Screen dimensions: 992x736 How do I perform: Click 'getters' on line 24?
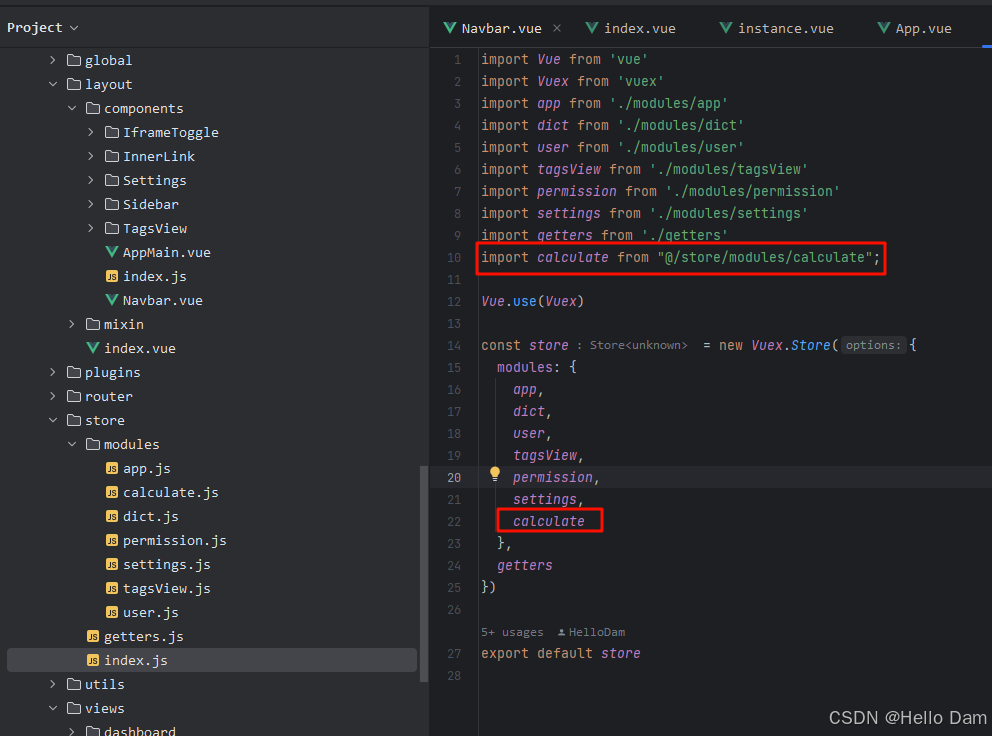point(524,566)
